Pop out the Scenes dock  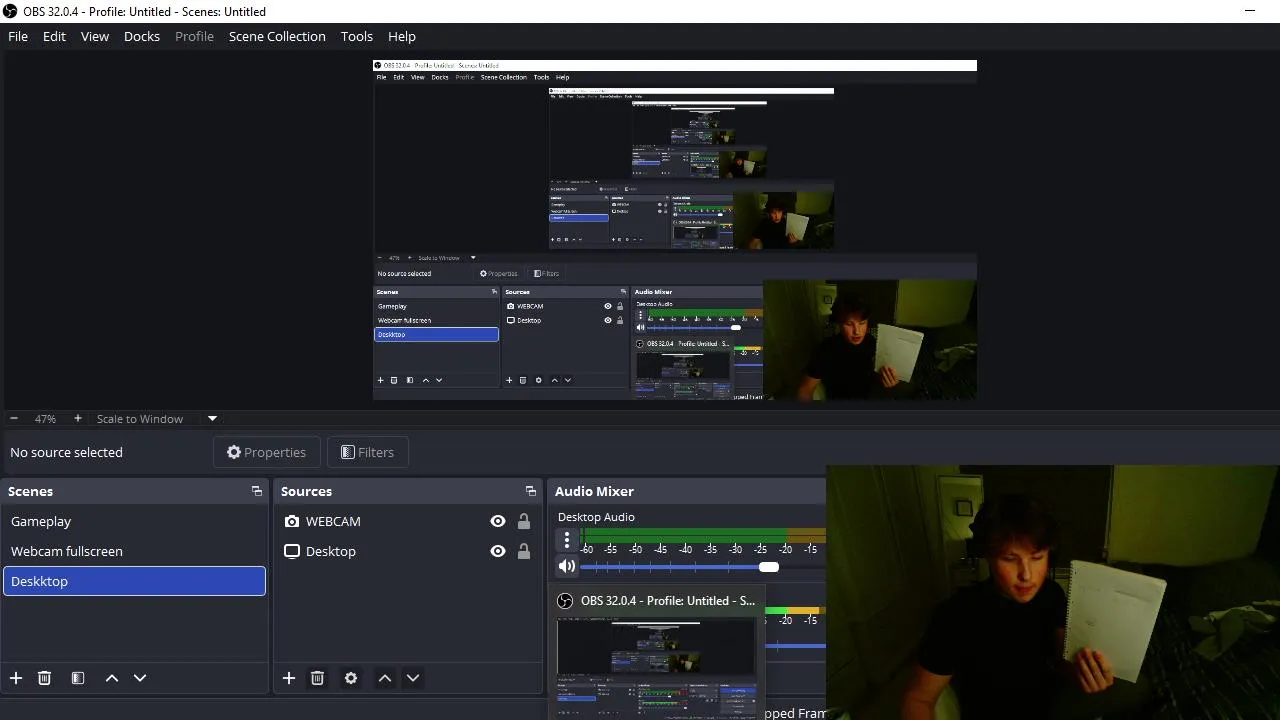coord(257,491)
